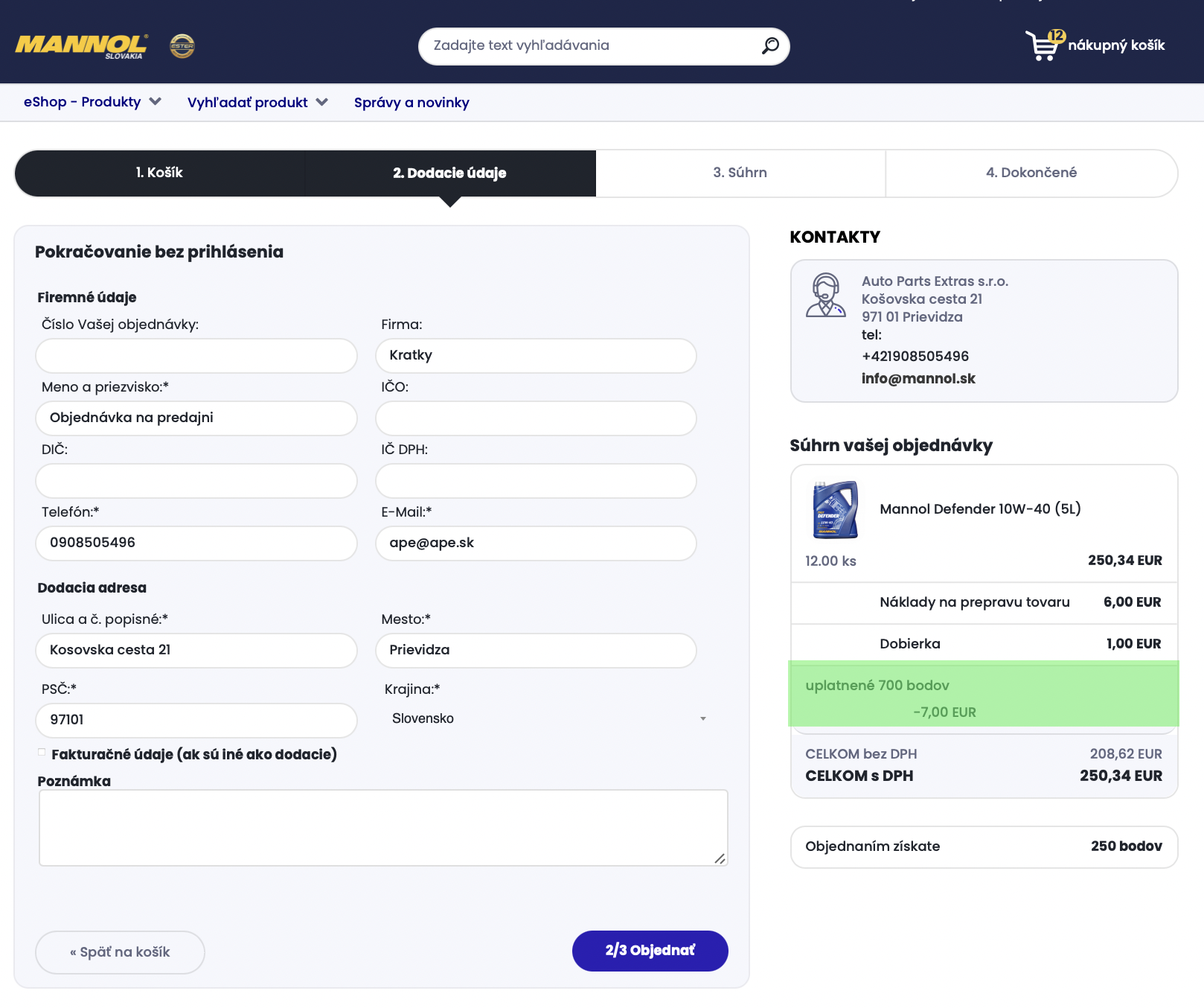The width and height of the screenshot is (1204, 1008).
Task: Edit the PSČ field
Action: tap(196, 721)
